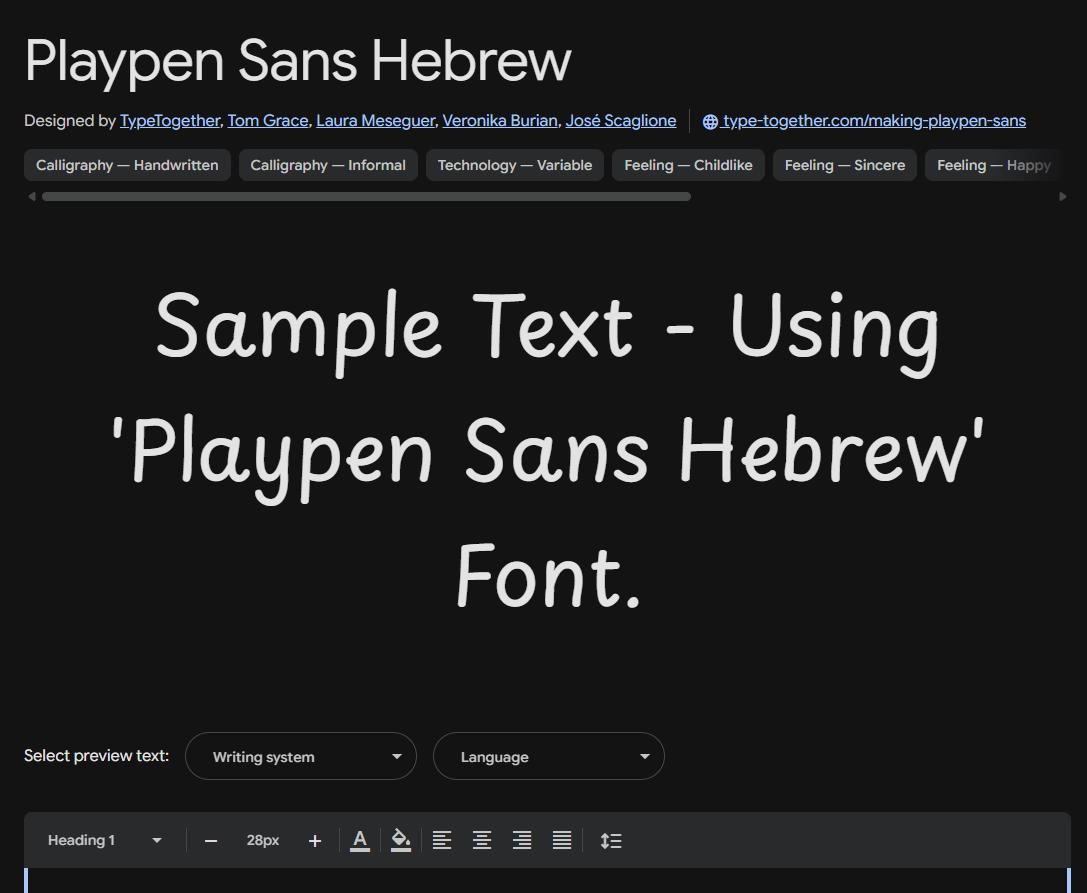Click the right arrow of tag scrollbar
Image resolution: width=1087 pixels, height=893 pixels.
coord(1063,197)
